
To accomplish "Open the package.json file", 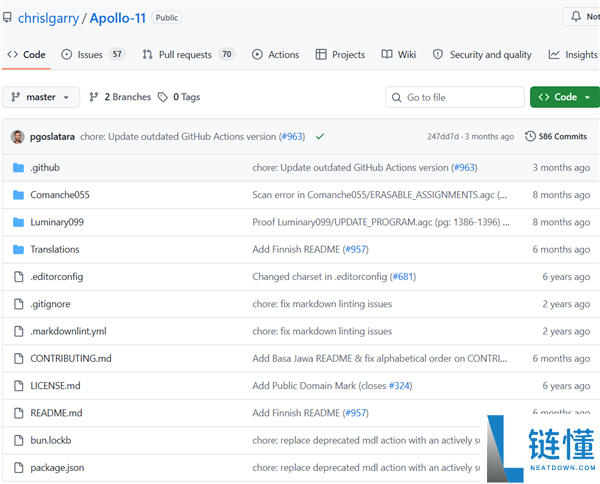I will pyautogui.click(x=57, y=468).
